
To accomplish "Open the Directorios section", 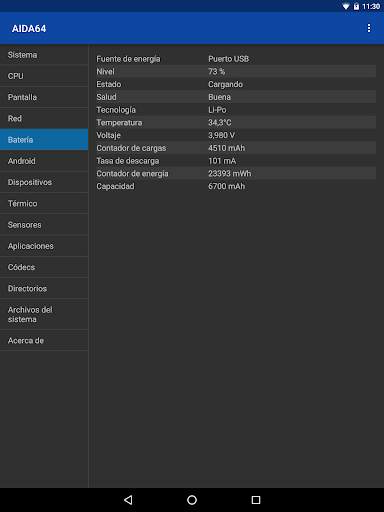I will click(x=44, y=289).
